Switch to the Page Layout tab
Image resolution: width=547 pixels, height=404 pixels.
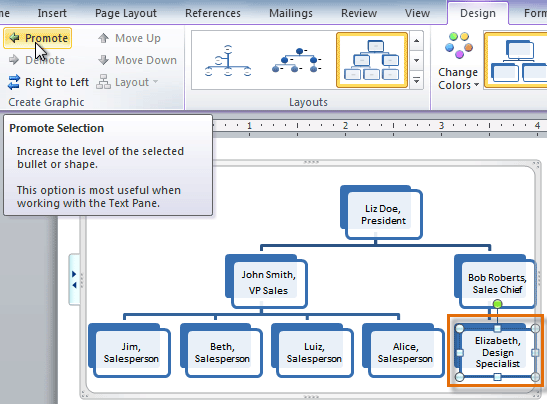tap(126, 13)
